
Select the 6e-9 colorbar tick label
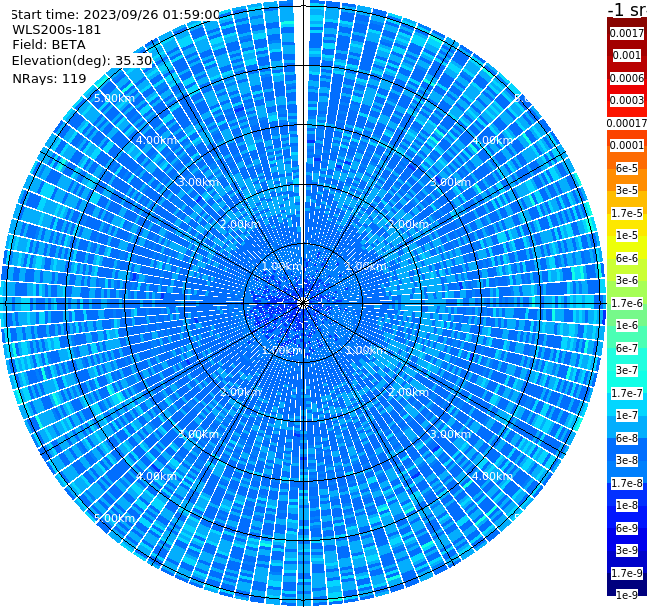tap(627, 528)
